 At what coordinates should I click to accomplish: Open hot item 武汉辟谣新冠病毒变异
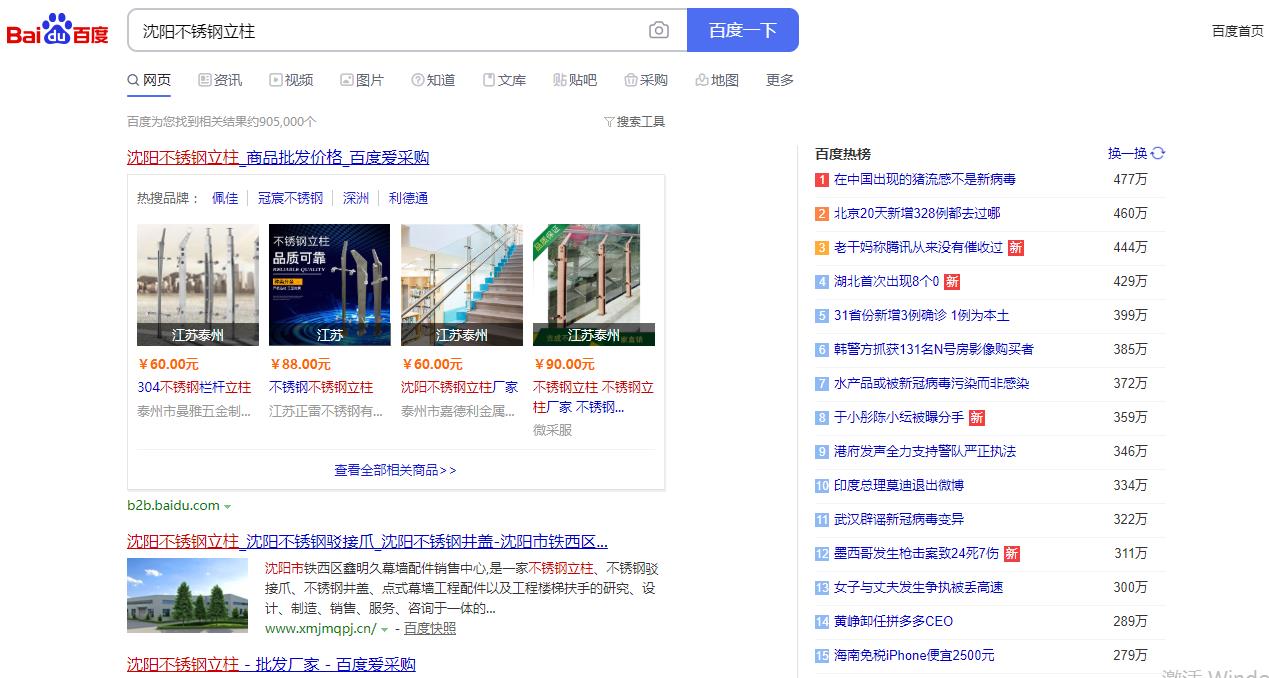click(899, 520)
